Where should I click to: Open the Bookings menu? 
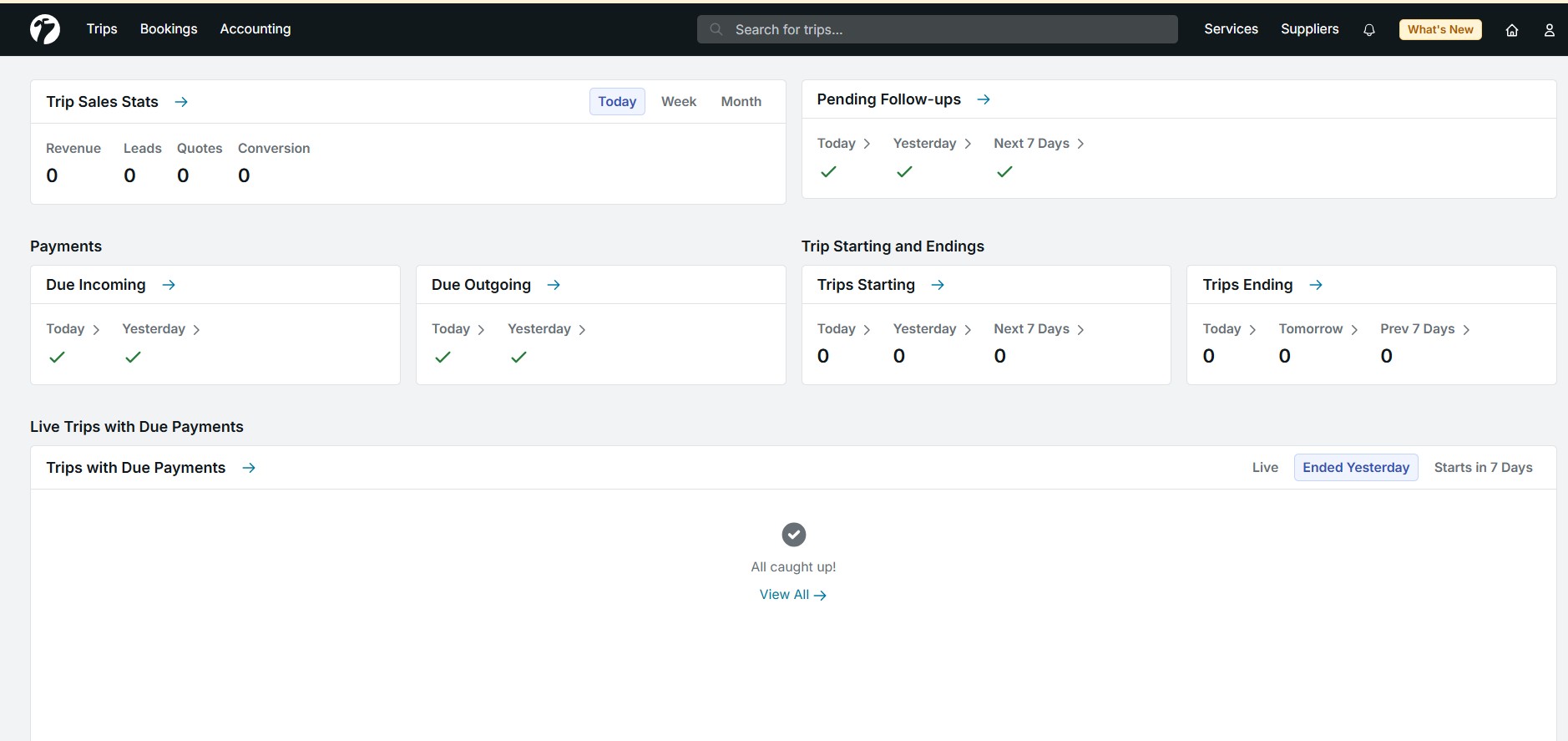[x=169, y=28]
